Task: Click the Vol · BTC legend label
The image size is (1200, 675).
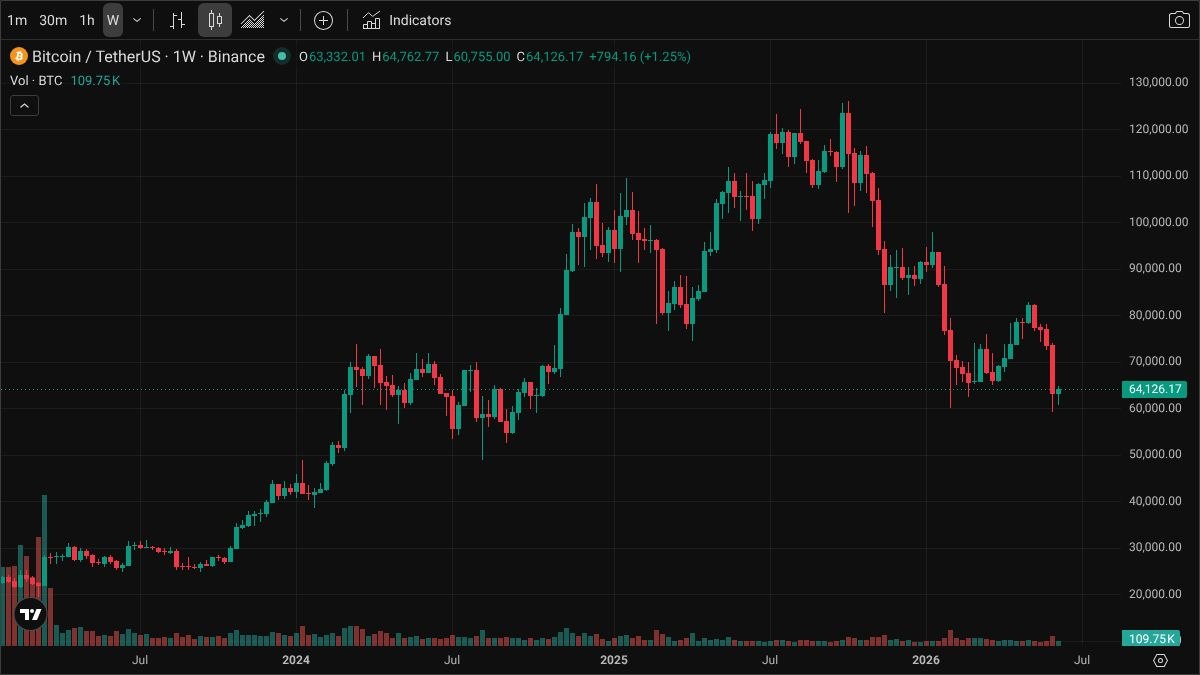Action: pos(37,80)
